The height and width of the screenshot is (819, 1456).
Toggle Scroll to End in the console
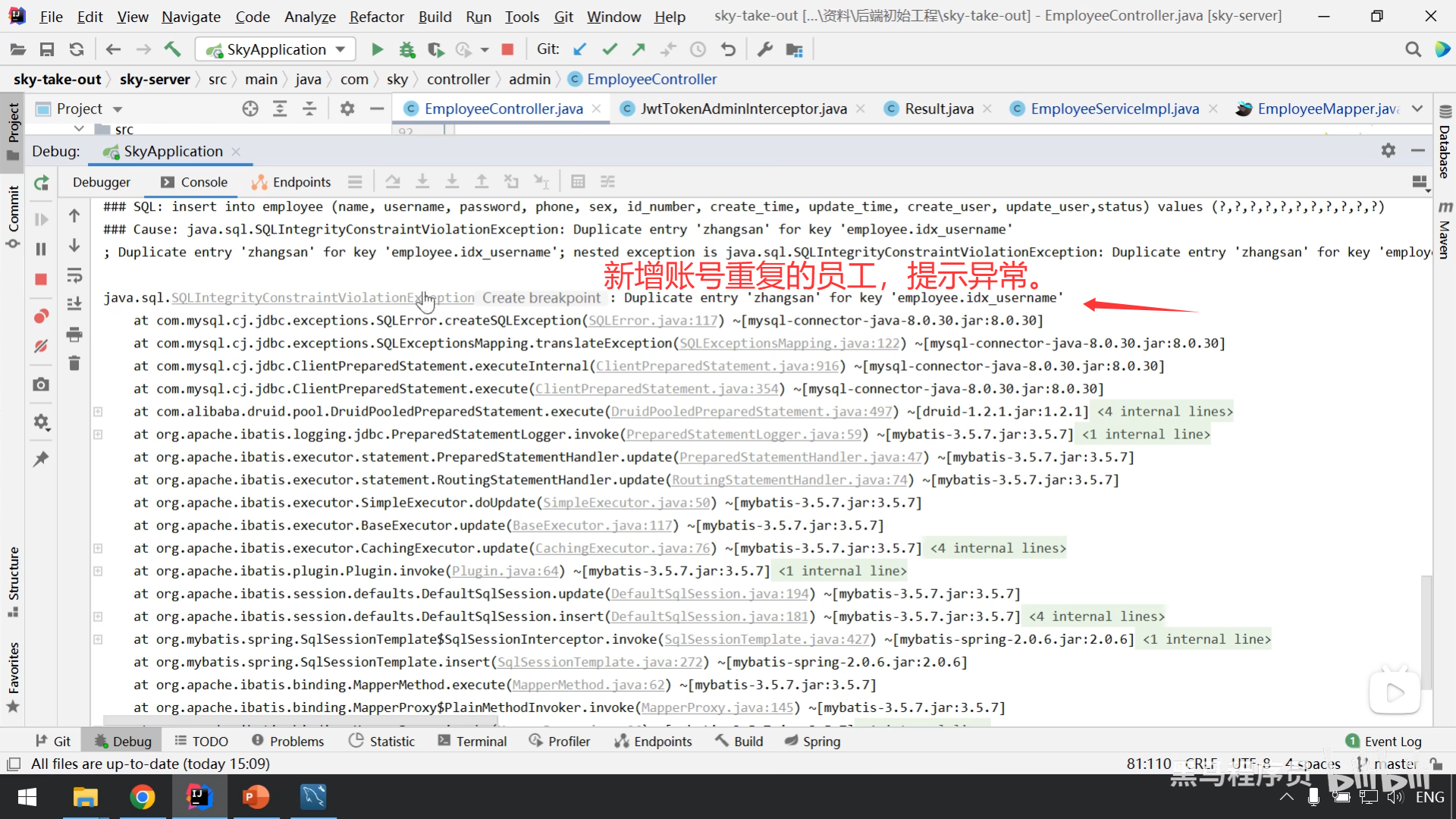point(74,304)
